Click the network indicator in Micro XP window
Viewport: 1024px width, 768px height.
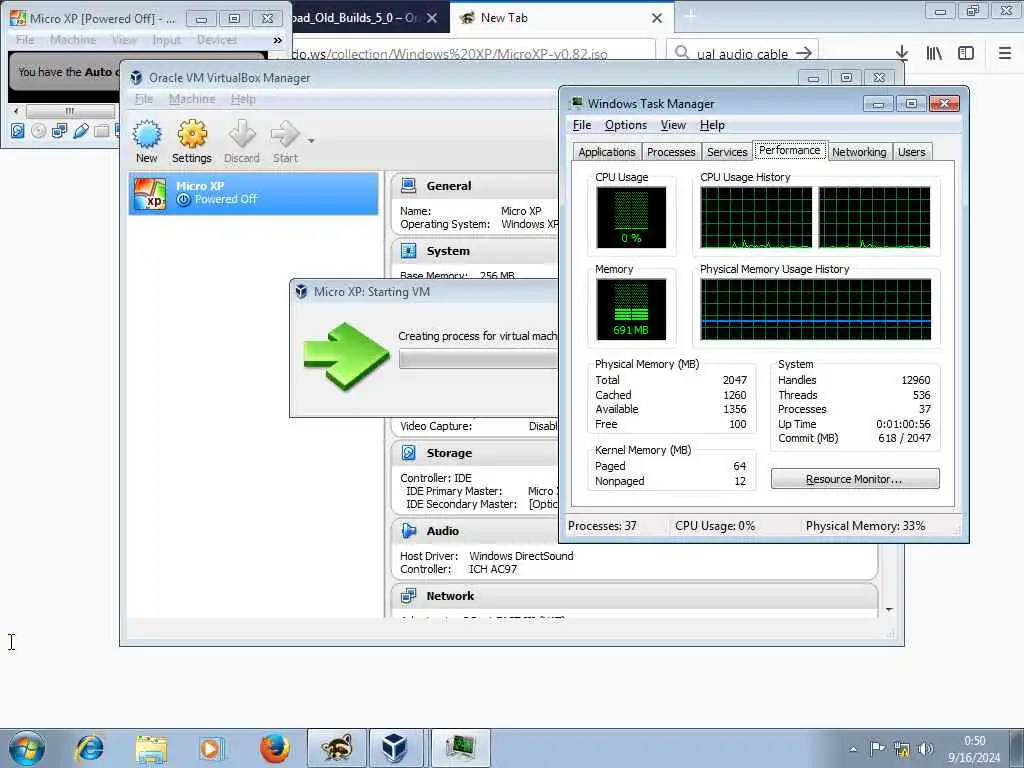tap(59, 131)
